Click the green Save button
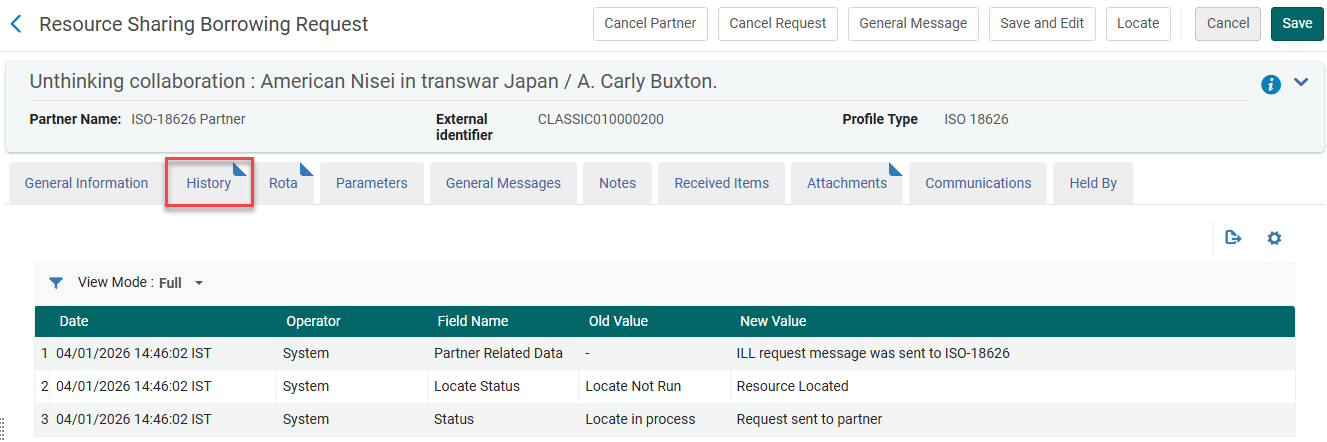 click(x=1297, y=24)
